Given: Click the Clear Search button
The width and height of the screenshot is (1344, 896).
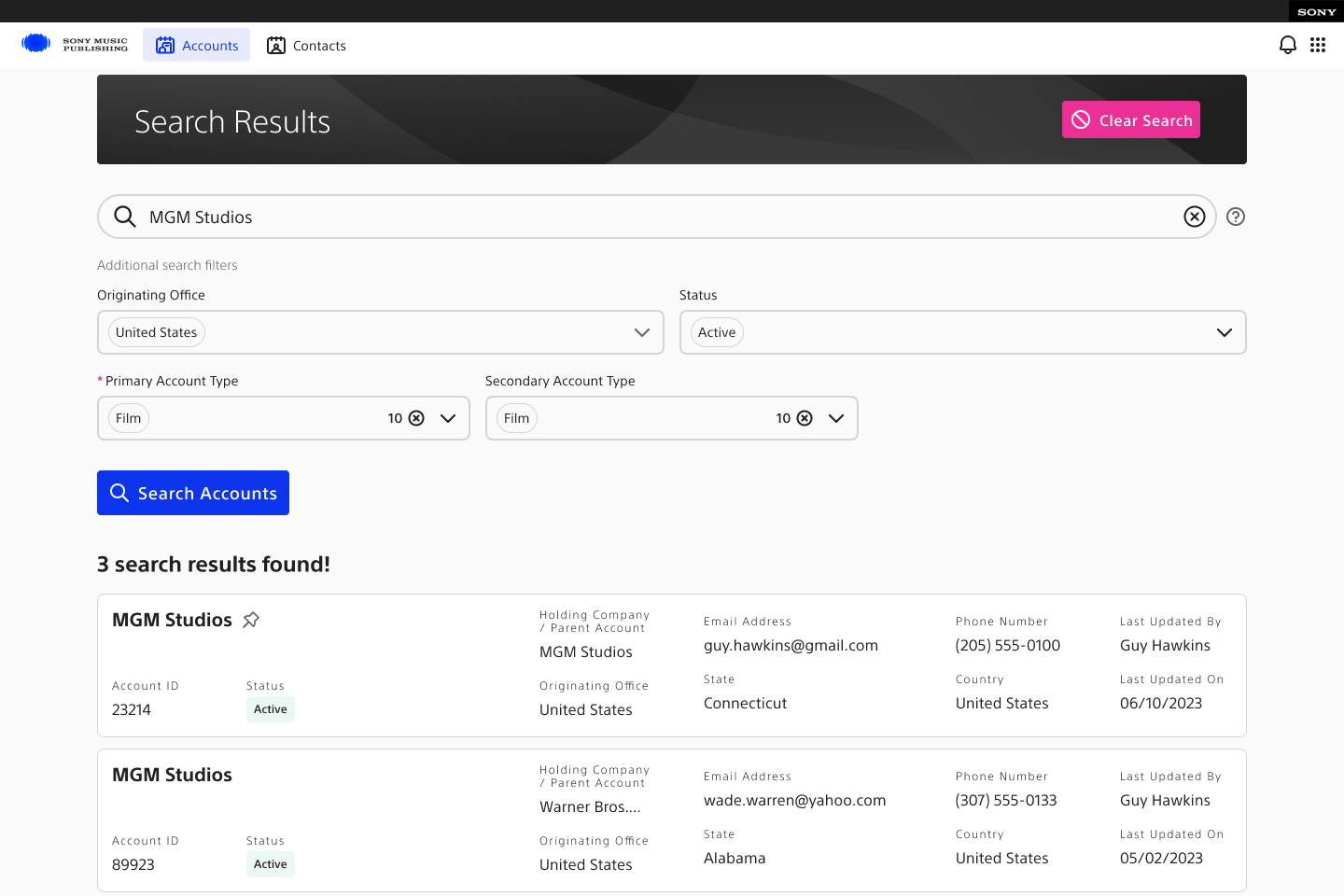Looking at the screenshot, I should [x=1131, y=119].
